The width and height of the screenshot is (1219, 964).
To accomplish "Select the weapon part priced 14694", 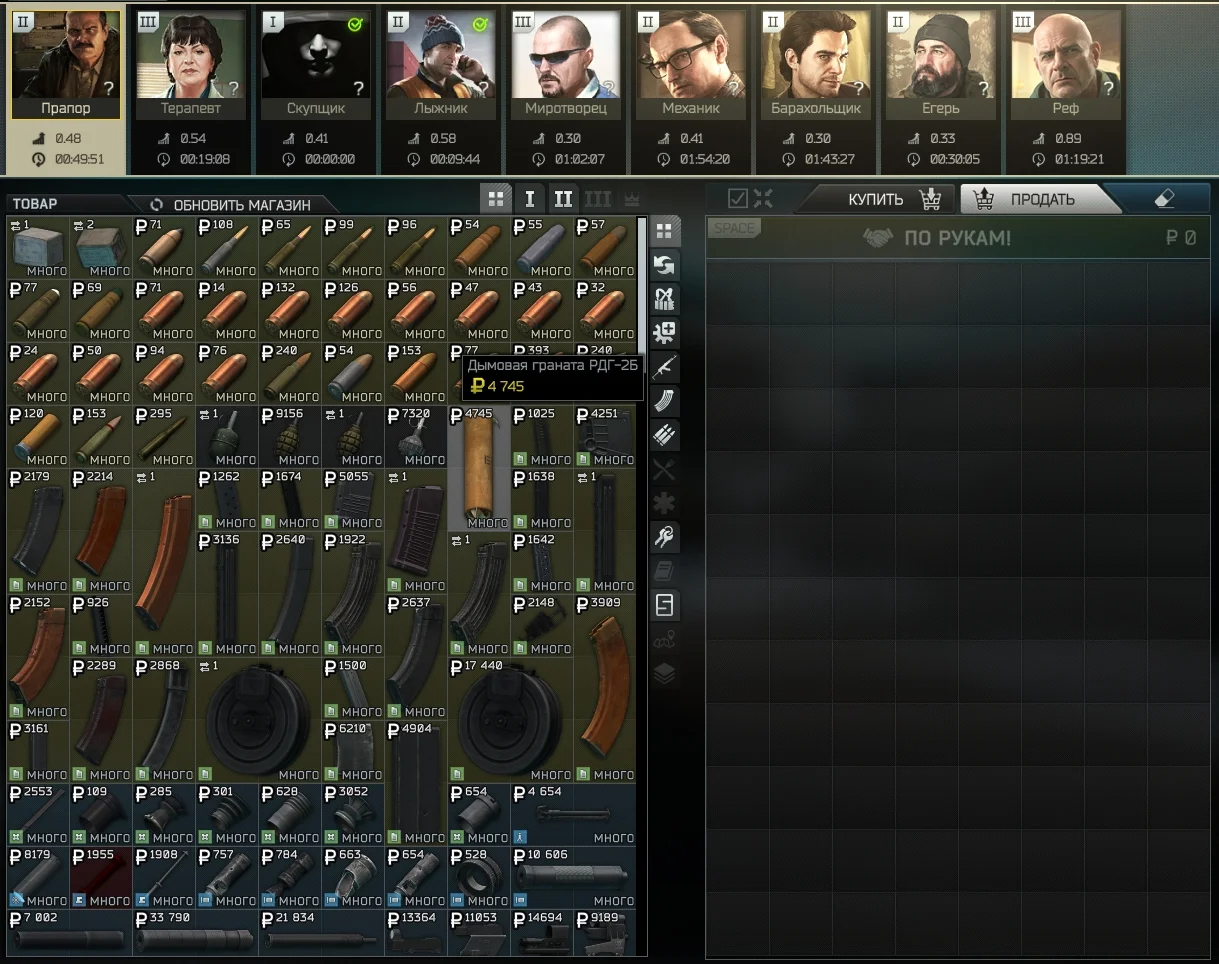I will [x=542, y=933].
